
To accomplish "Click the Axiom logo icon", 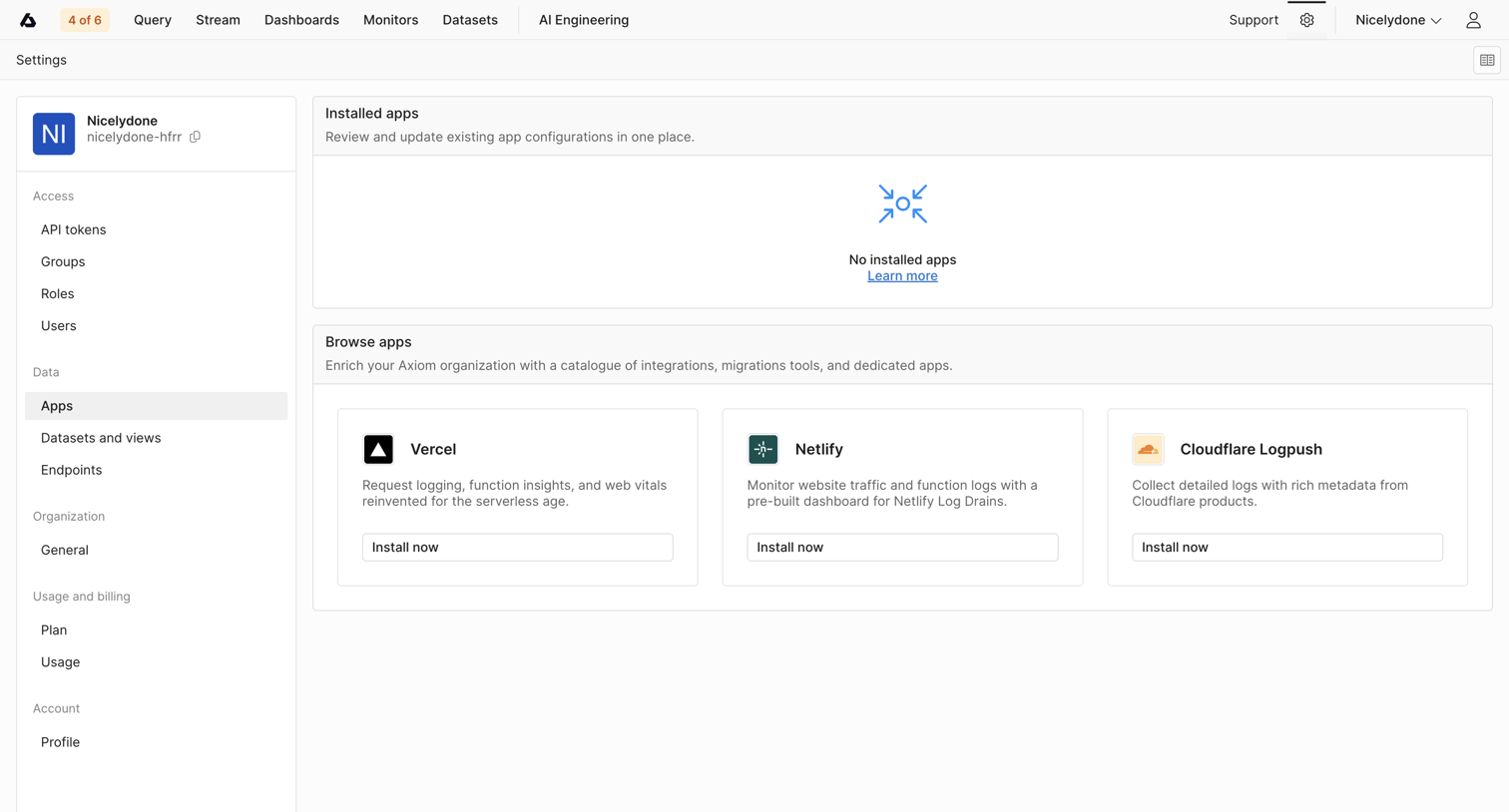I will 28,20.
